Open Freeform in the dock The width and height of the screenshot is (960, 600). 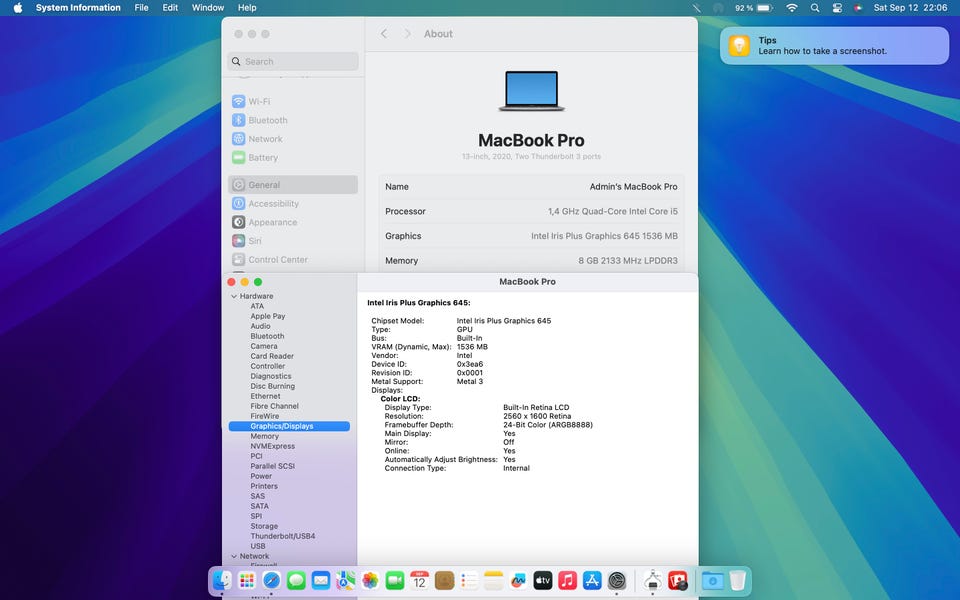pos(518,580)
